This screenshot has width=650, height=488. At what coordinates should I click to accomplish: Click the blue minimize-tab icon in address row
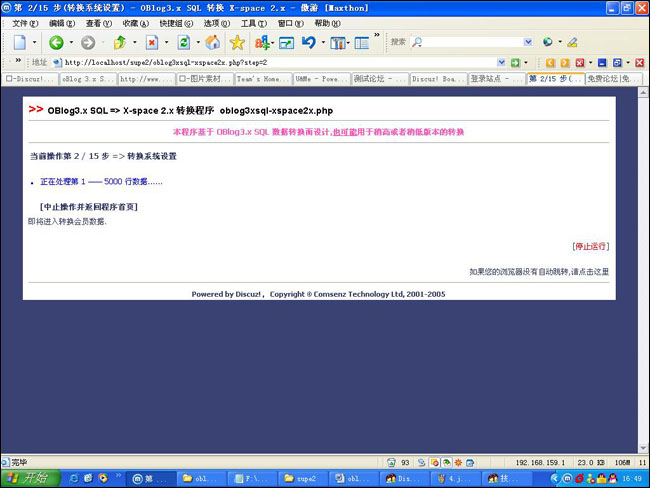602,63
